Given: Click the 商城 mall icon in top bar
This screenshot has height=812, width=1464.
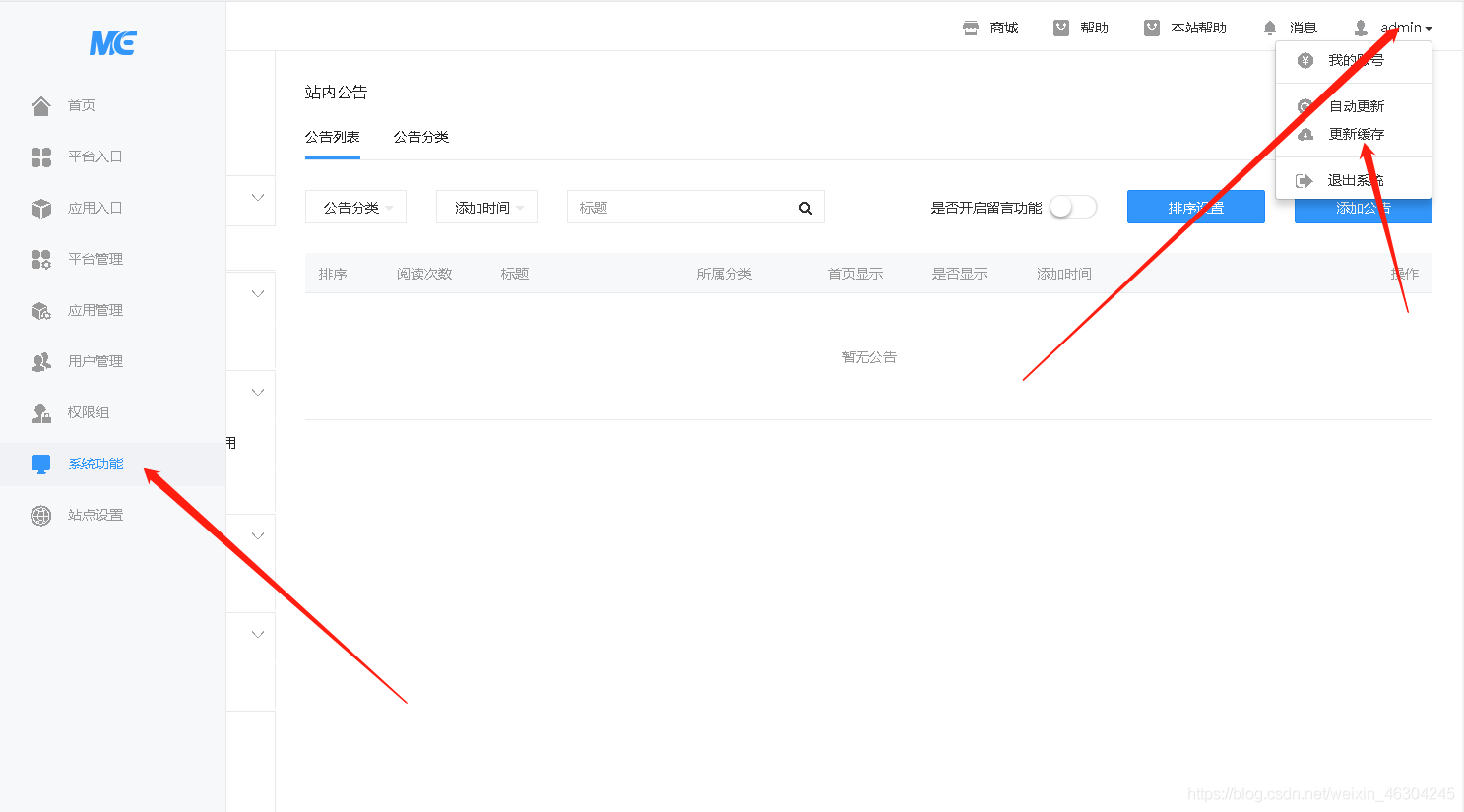Looking at the screenshot, I should coord(970,27).
